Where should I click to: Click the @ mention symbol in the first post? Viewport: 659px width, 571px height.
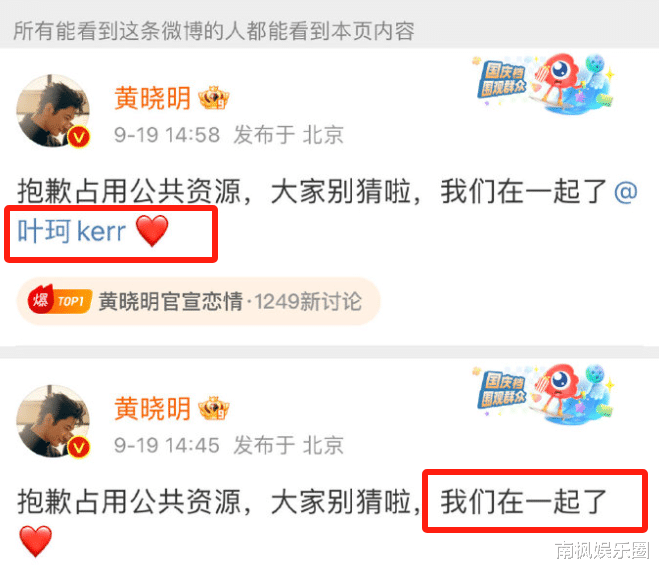click(x=625, y=192)
